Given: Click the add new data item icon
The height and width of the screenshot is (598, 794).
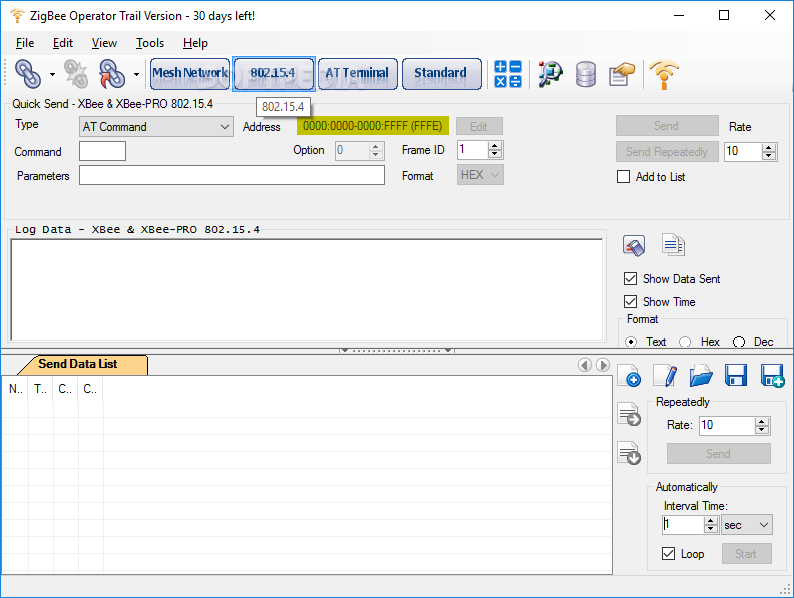Looking at the screenshot, I should pyautogui.click(x=629, y=376).
